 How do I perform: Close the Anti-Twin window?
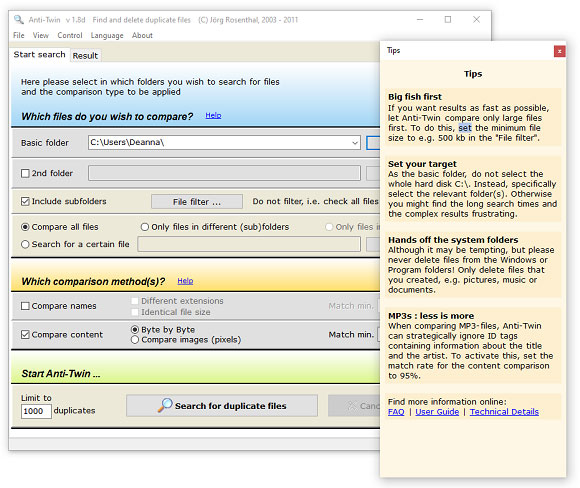point(476,20)
